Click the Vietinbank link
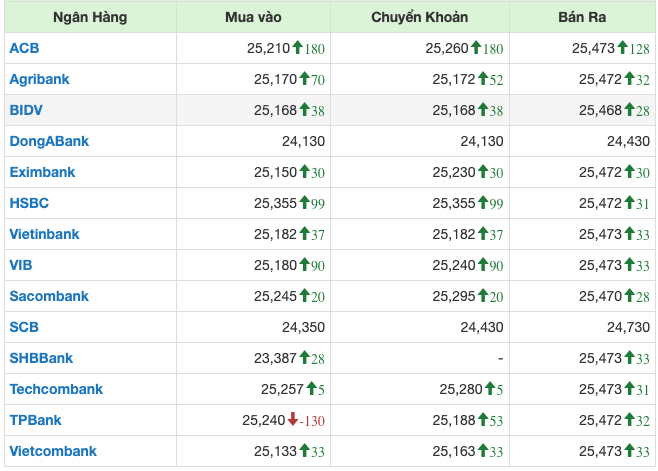 click(x=44, y=234)
